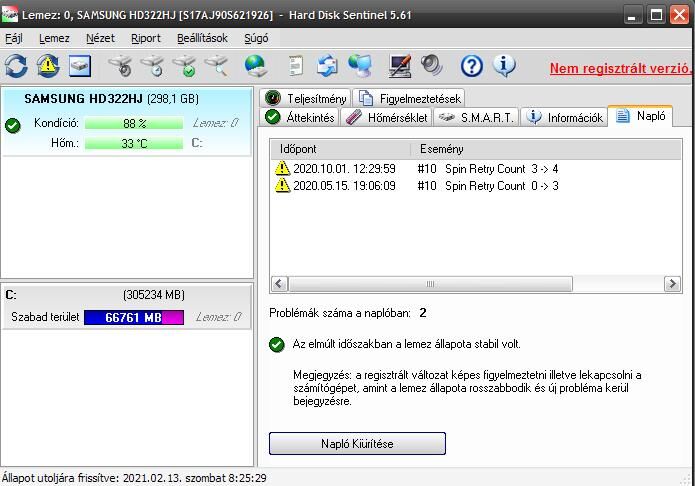Click the loudspeaker sound toolbar icon
Viewport: 695px width, 486px height.
(x=431, y=66)
